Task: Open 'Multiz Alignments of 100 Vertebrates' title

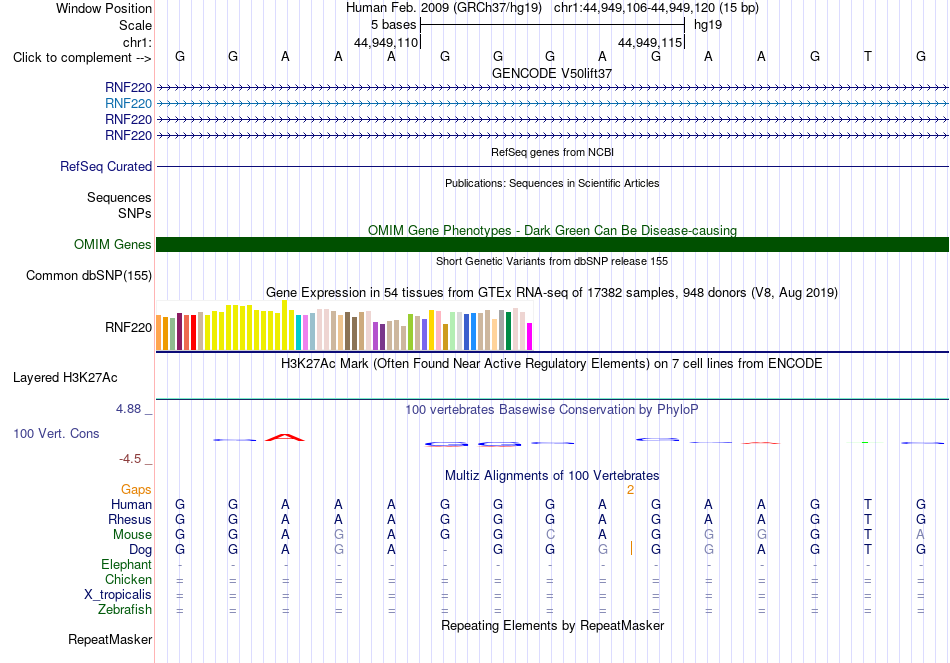Action: (x=552, y=476)
